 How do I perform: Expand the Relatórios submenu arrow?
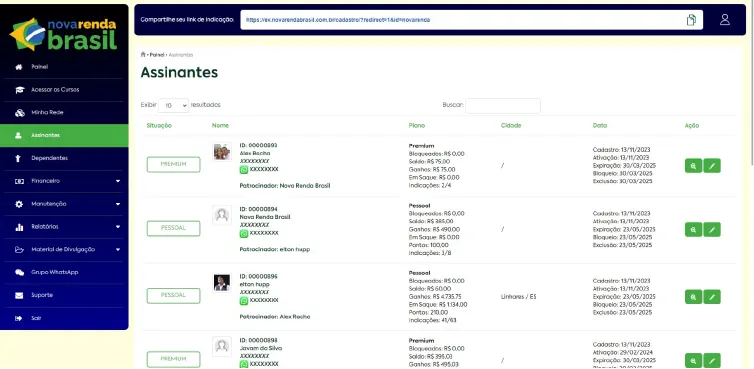click(x=118, y=227)
